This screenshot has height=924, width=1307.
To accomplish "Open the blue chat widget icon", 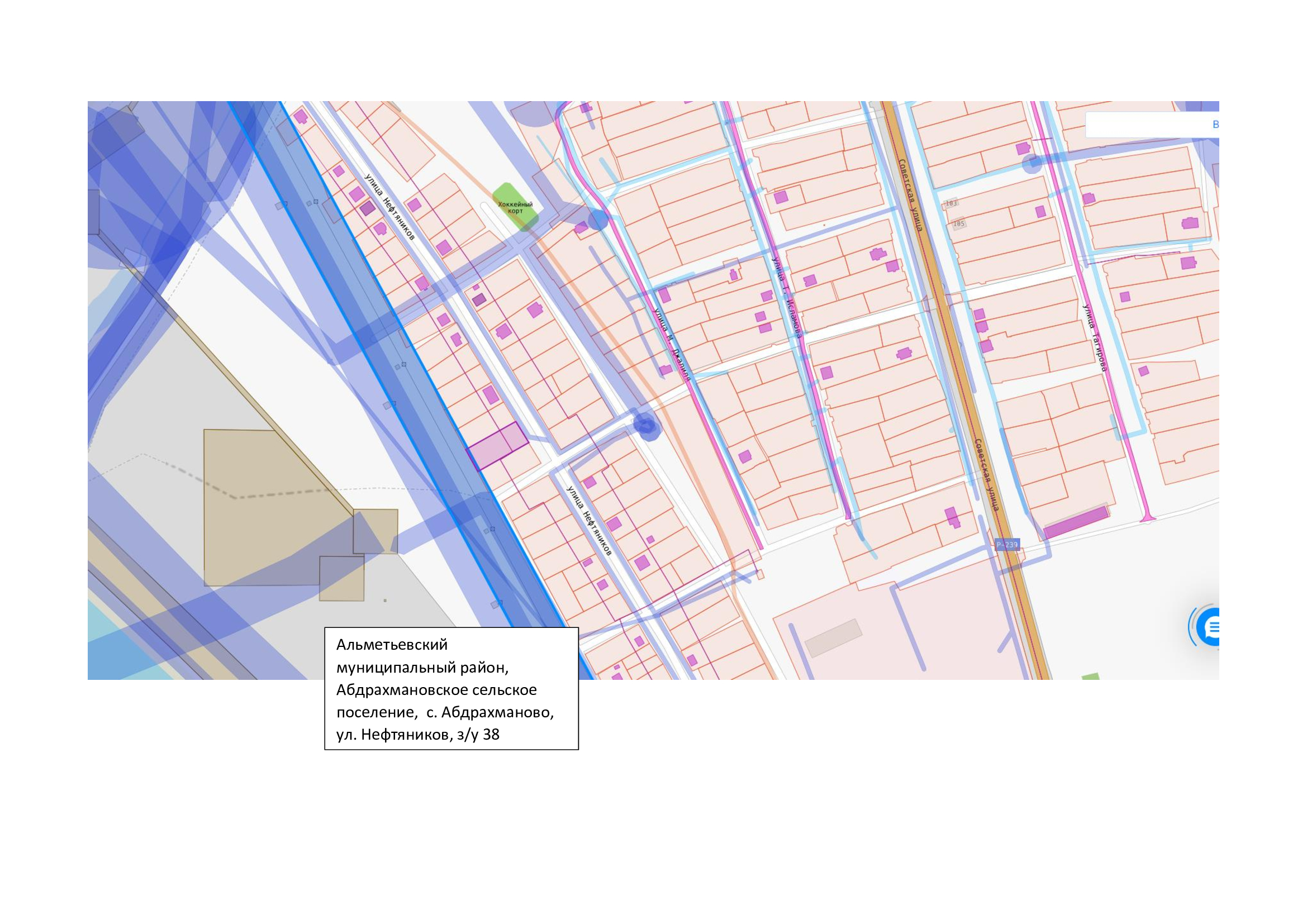I will [x=1209, y=627].
